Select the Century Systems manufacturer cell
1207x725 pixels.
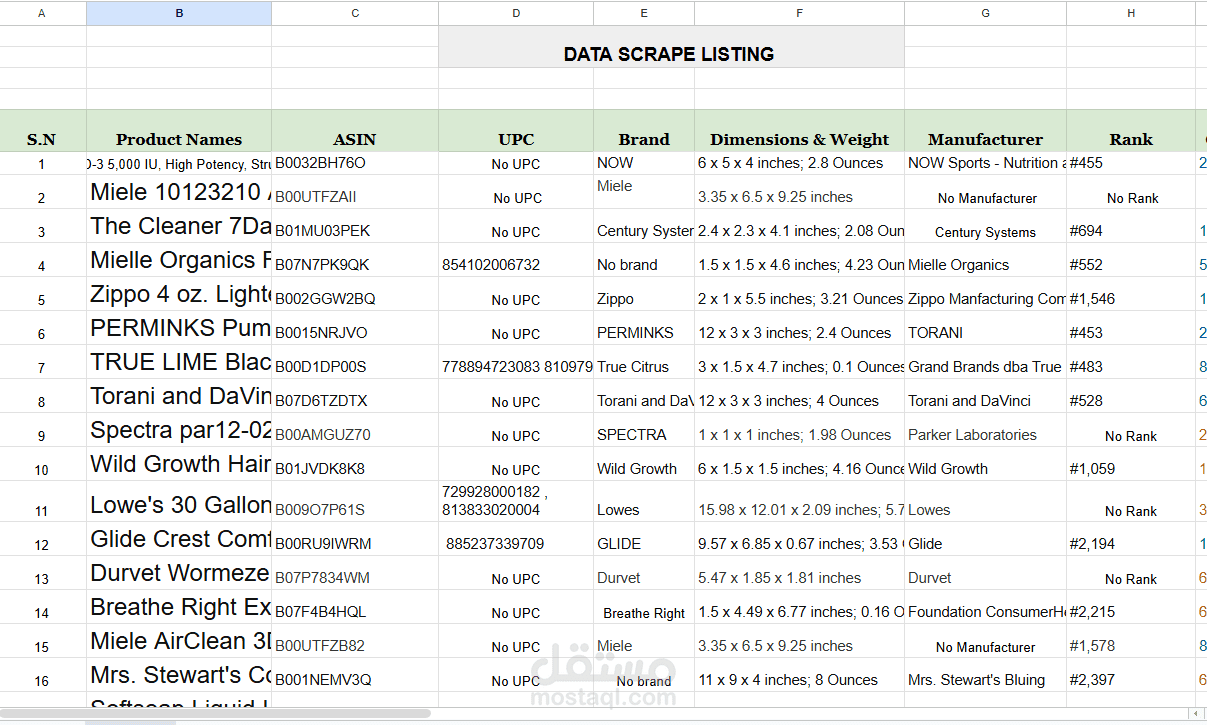[985, 232]
